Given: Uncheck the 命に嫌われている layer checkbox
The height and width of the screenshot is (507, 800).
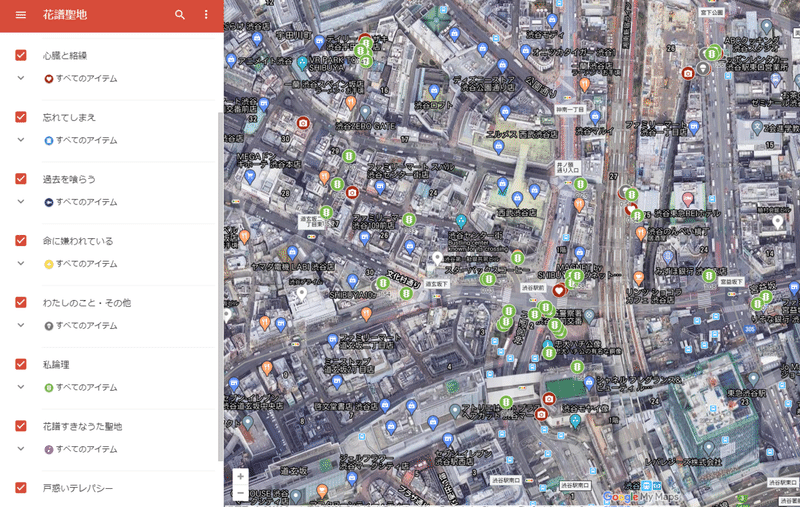Looking at the screenshot, I should pos(20,240).
